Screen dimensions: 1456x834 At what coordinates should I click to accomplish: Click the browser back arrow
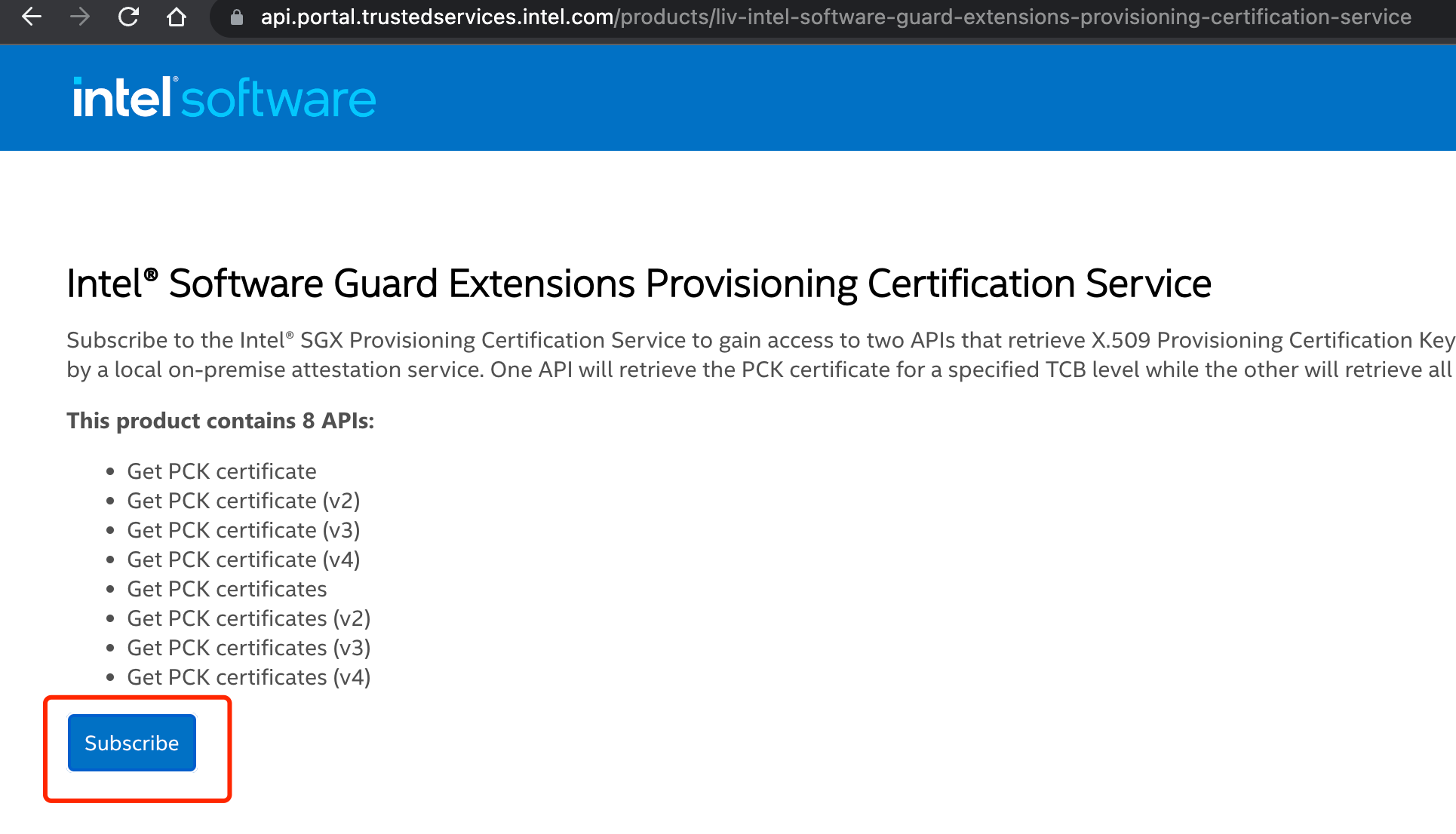(x=32, y=17)
